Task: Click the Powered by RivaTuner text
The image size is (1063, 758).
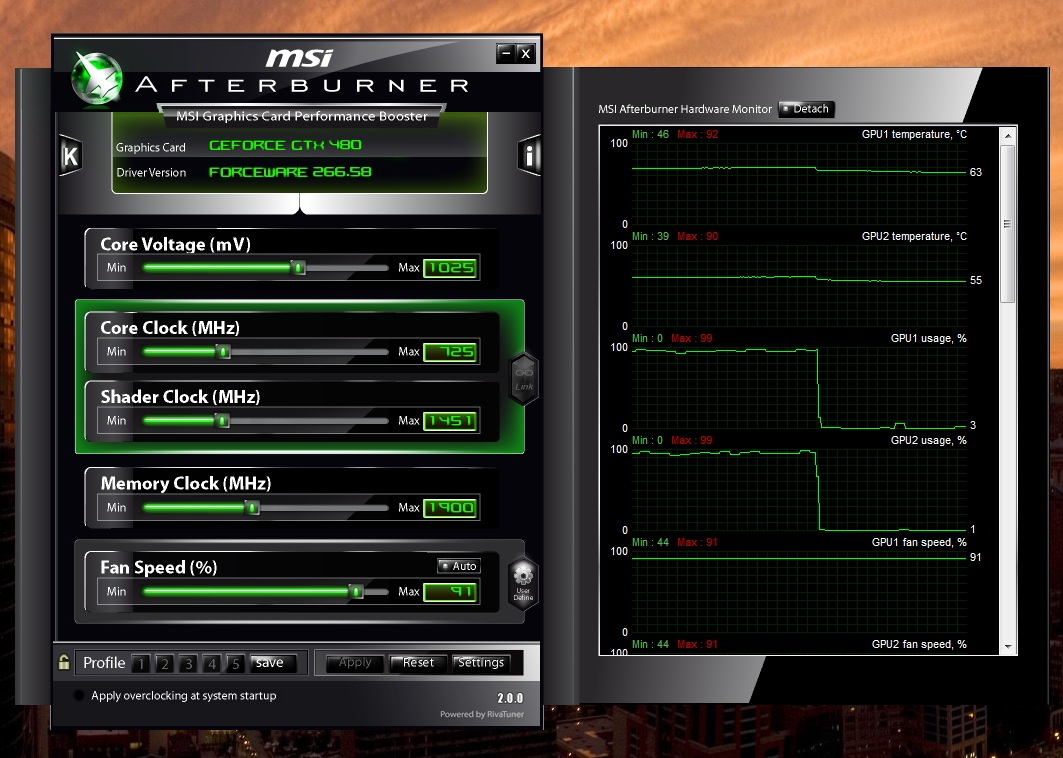Action: [482, 714]
